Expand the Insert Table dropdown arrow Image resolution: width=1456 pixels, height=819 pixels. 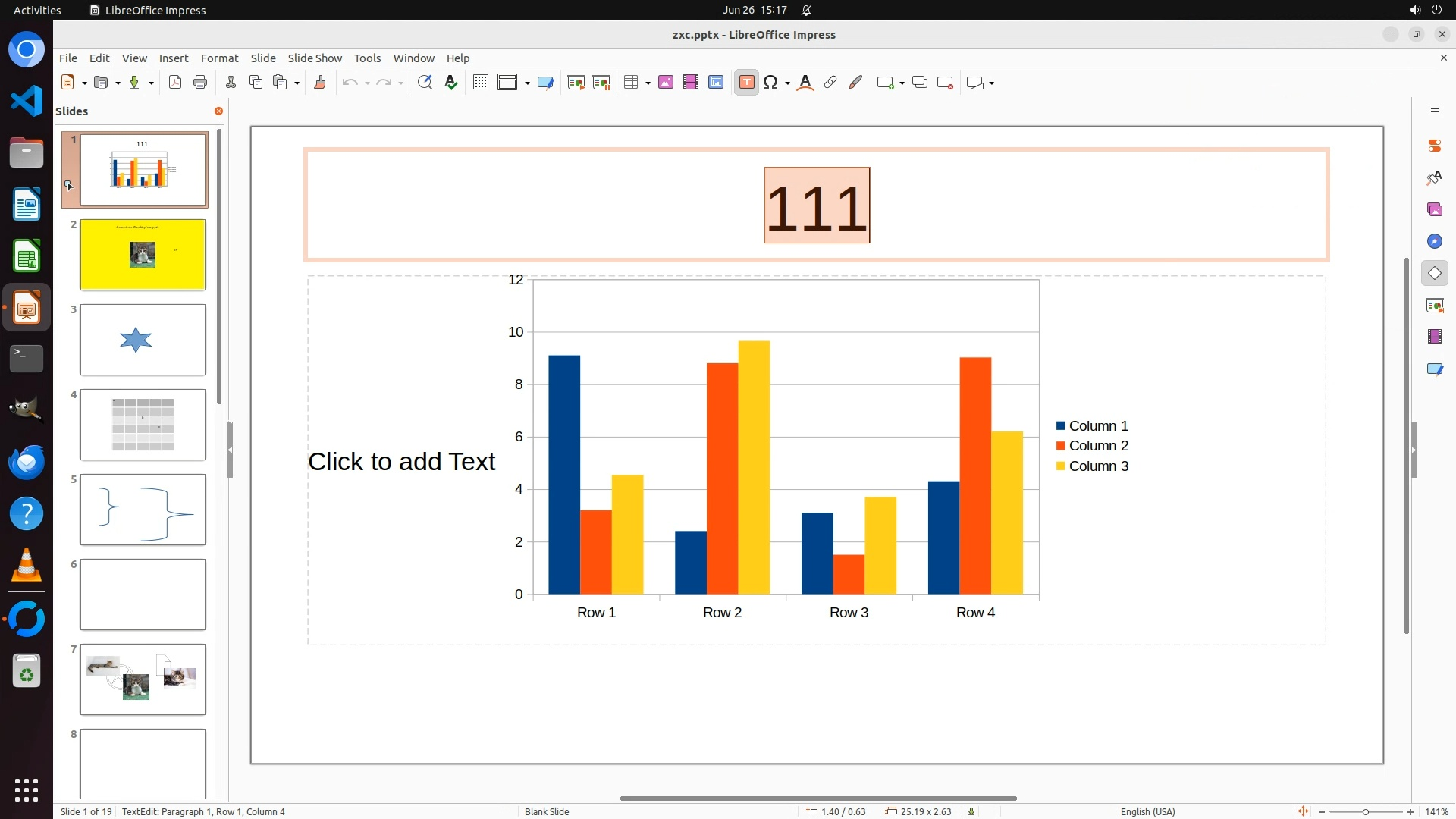click(x=648, y=83)
